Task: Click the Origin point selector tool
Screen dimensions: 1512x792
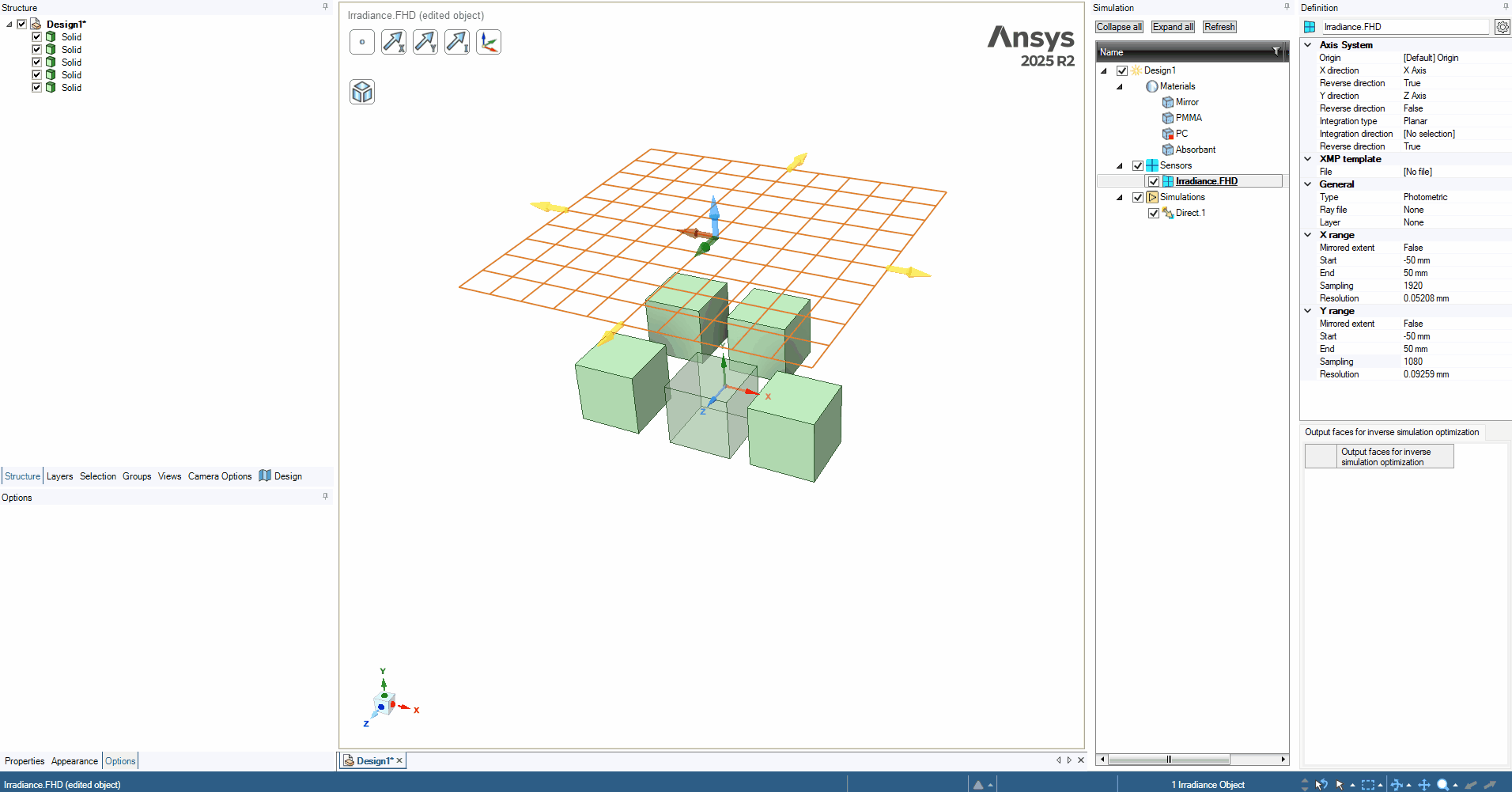Action: 362,42
